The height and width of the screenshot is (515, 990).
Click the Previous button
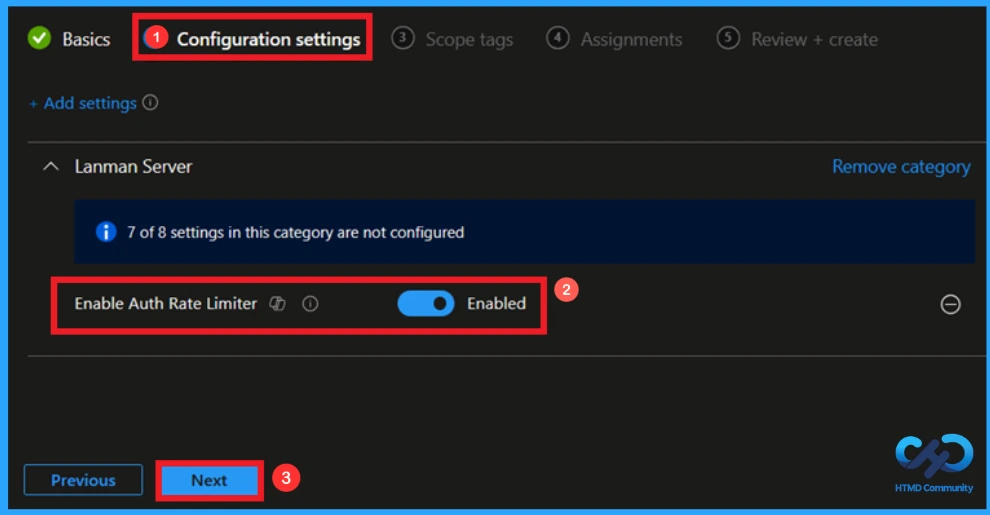(83, 480)
